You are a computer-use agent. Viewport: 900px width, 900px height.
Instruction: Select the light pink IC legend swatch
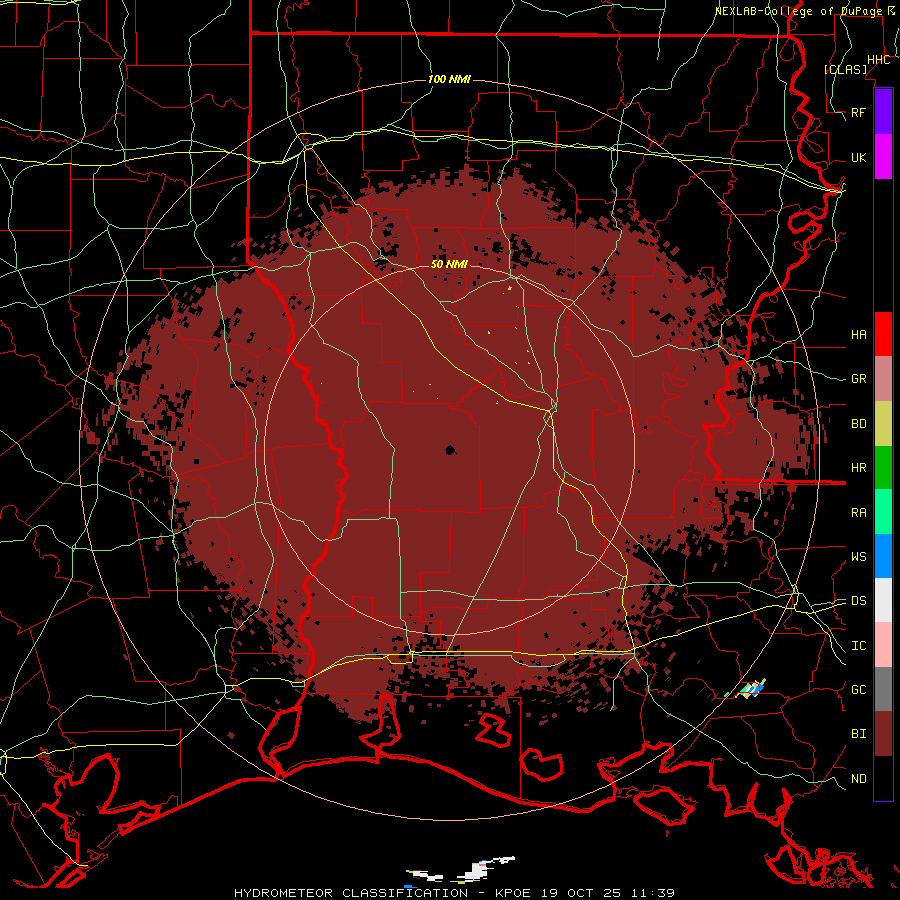883,645
